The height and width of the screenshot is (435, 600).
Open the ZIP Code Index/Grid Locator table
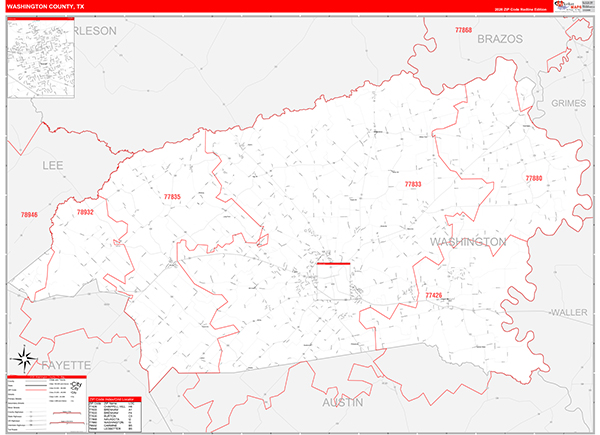click(x=115, y=414)
